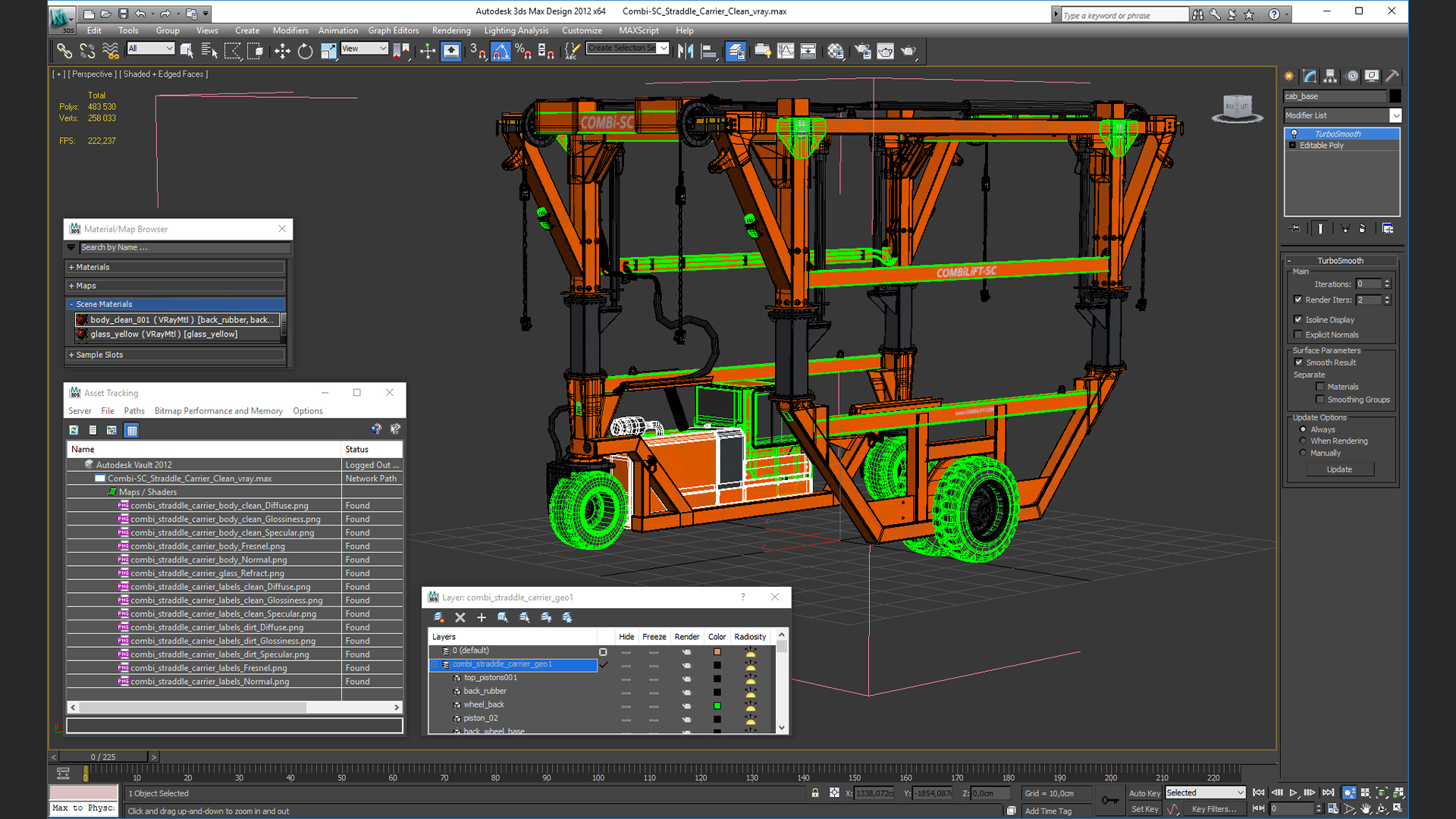Choose the Select Object tool
The image size is (1456, 819).
point(187,51)
